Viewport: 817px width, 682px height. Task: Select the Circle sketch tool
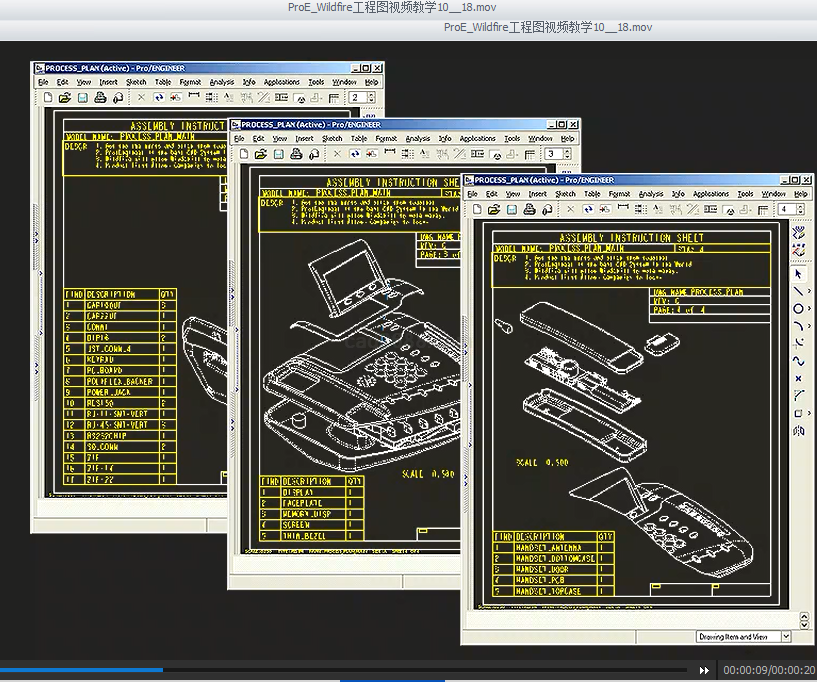click(x=797, y=309)
